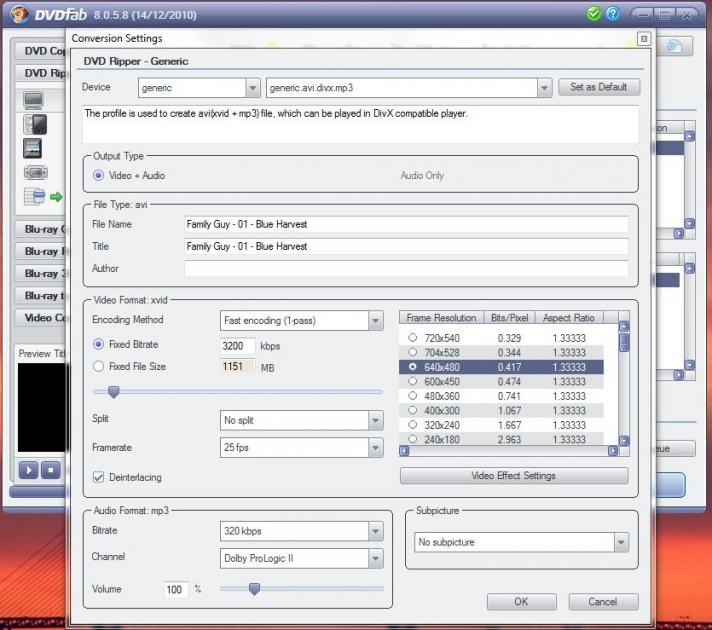Image resolution: width=712 pixels, height=630 pixels.
Task: Stop the preview playback
Action: point(51,470)
